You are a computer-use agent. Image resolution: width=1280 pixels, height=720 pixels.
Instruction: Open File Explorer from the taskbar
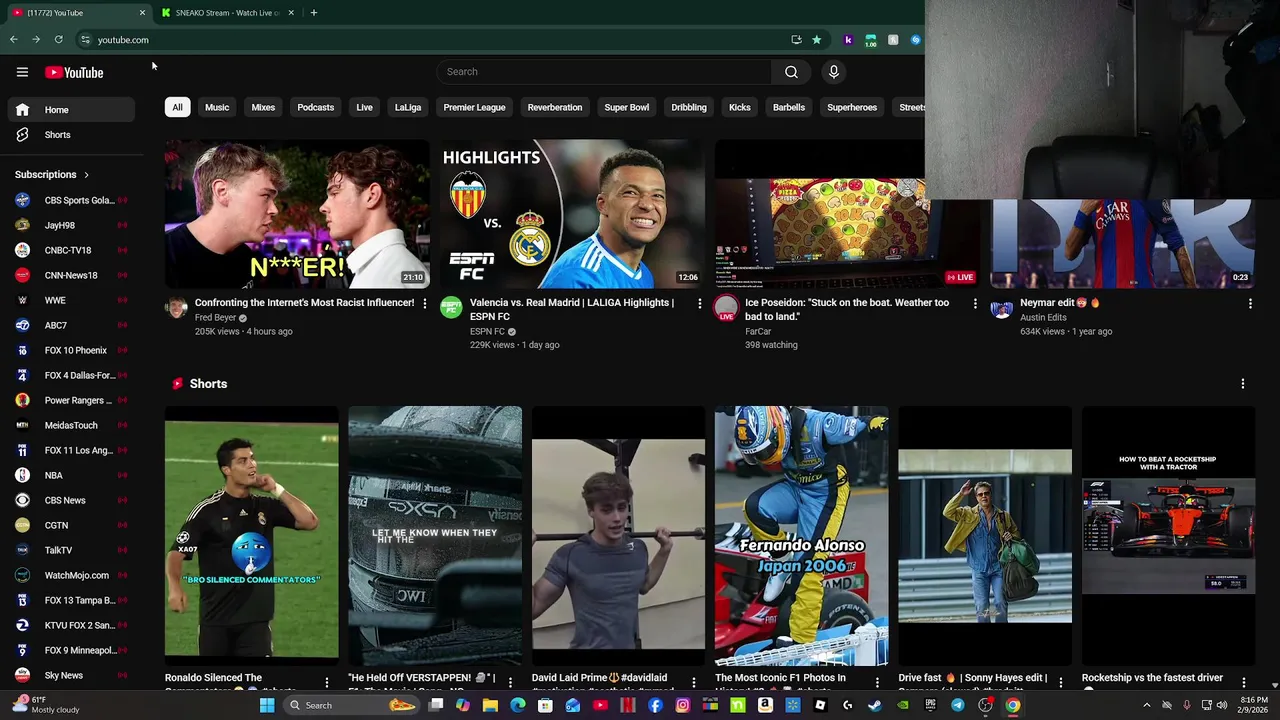click(490, 705)
